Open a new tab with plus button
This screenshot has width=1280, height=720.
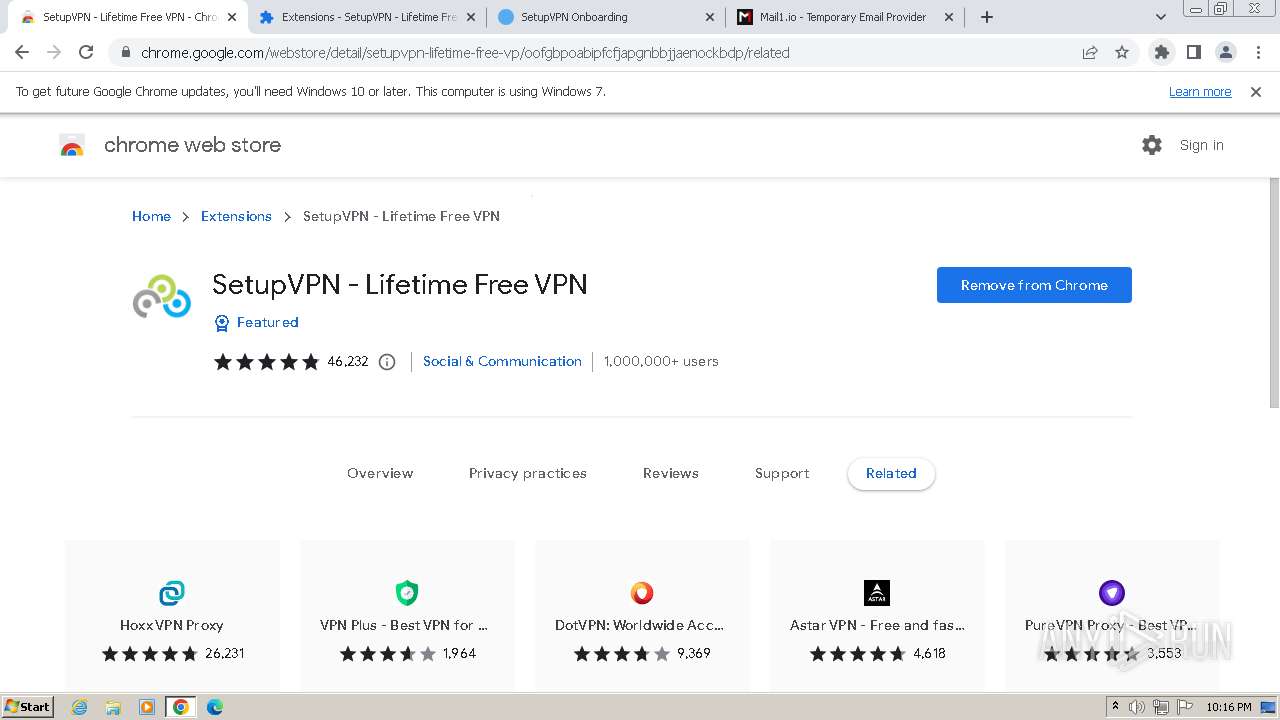click(x=987, y=17)
